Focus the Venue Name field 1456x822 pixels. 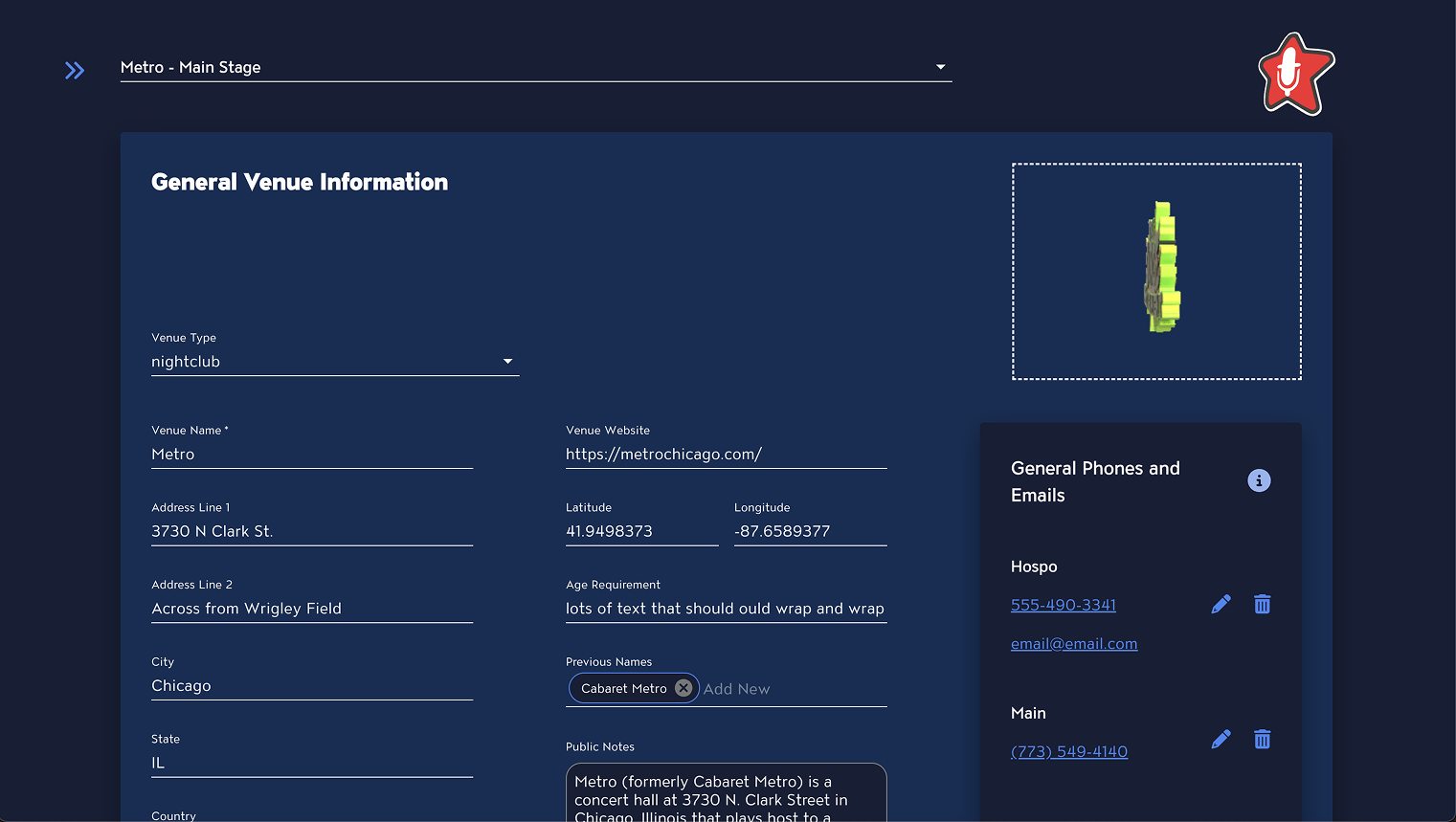pos(312,455)
